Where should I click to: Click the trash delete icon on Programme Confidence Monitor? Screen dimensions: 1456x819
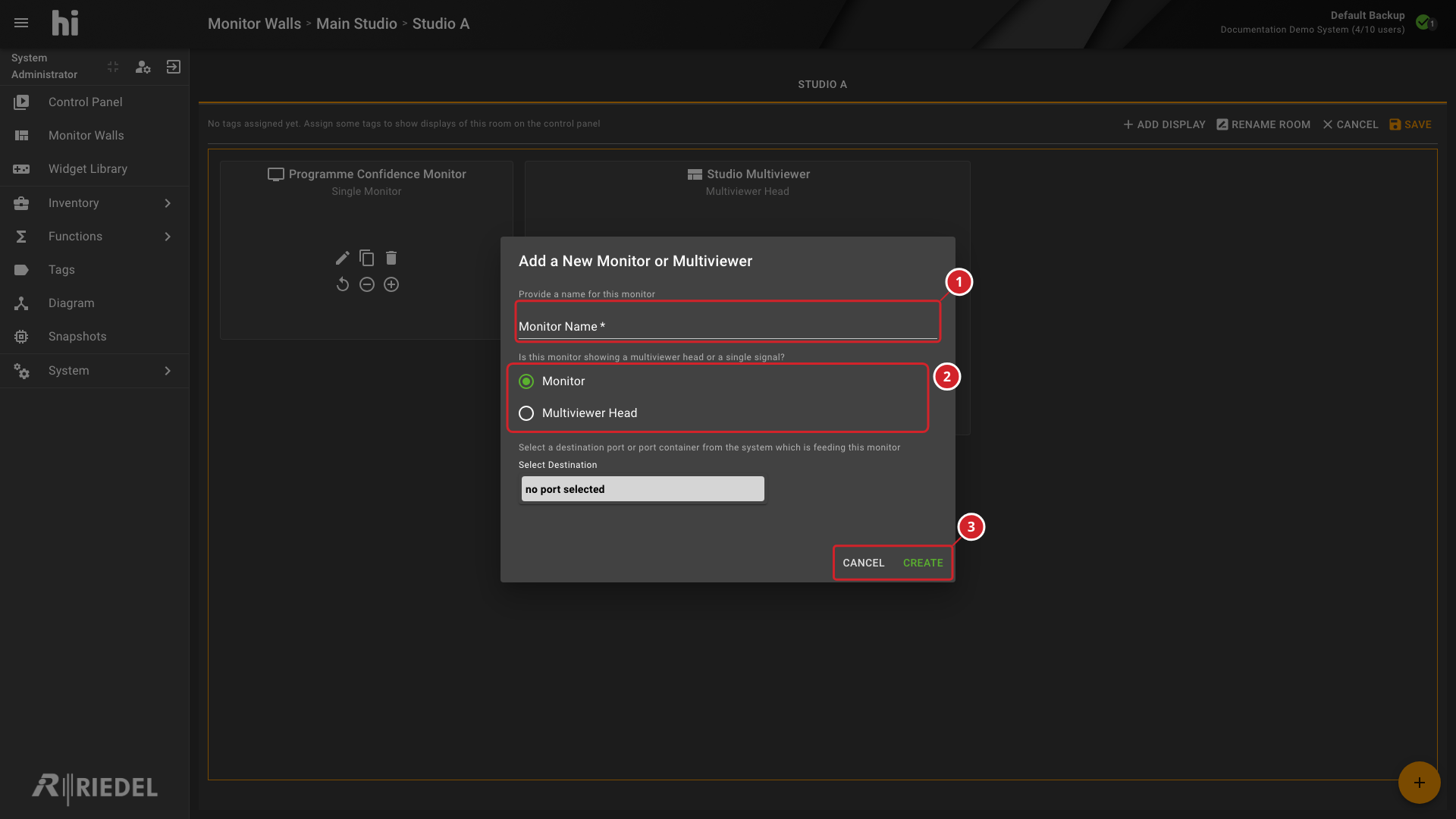coord(391,258)
